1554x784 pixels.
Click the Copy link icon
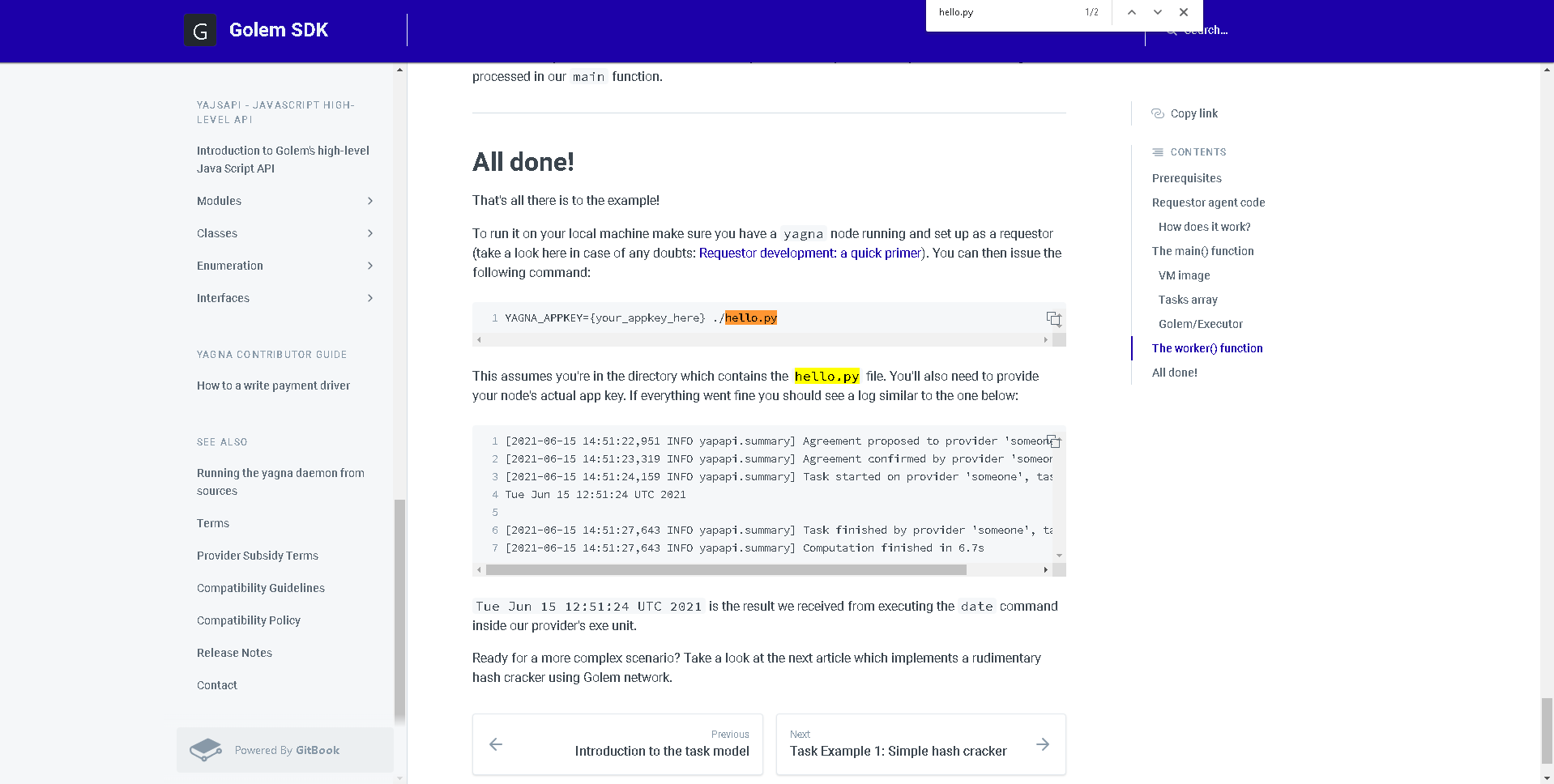click(x=1157, y=113)
